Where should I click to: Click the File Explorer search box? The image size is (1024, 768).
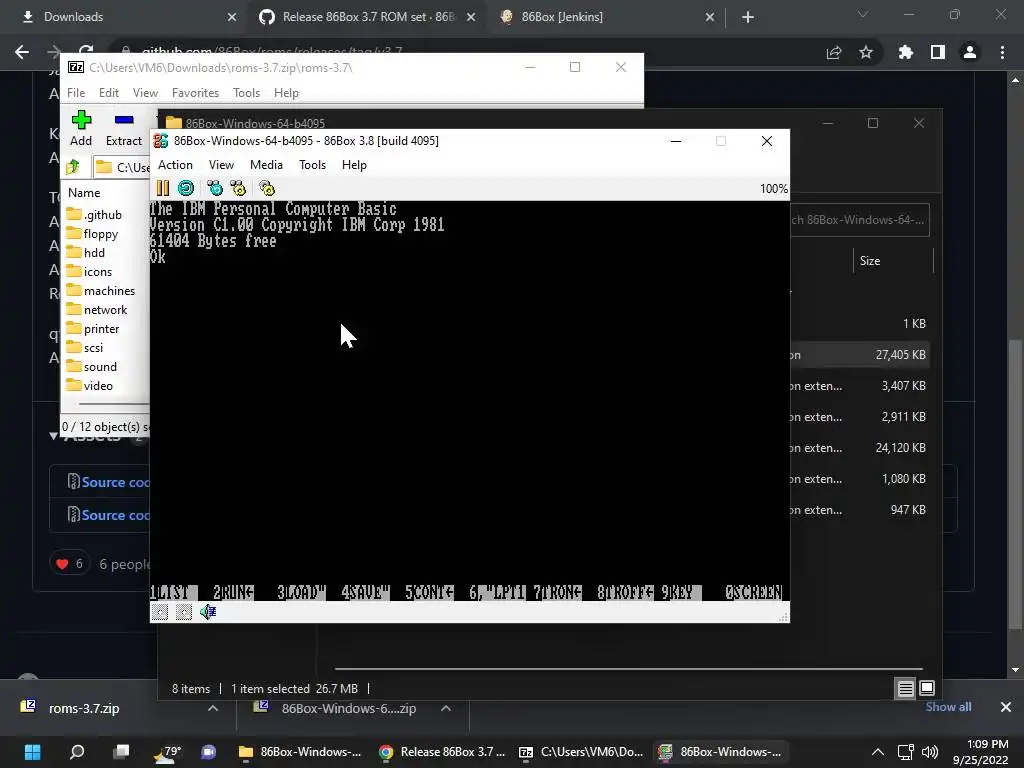pyautogui.click(x=859, y=220)
